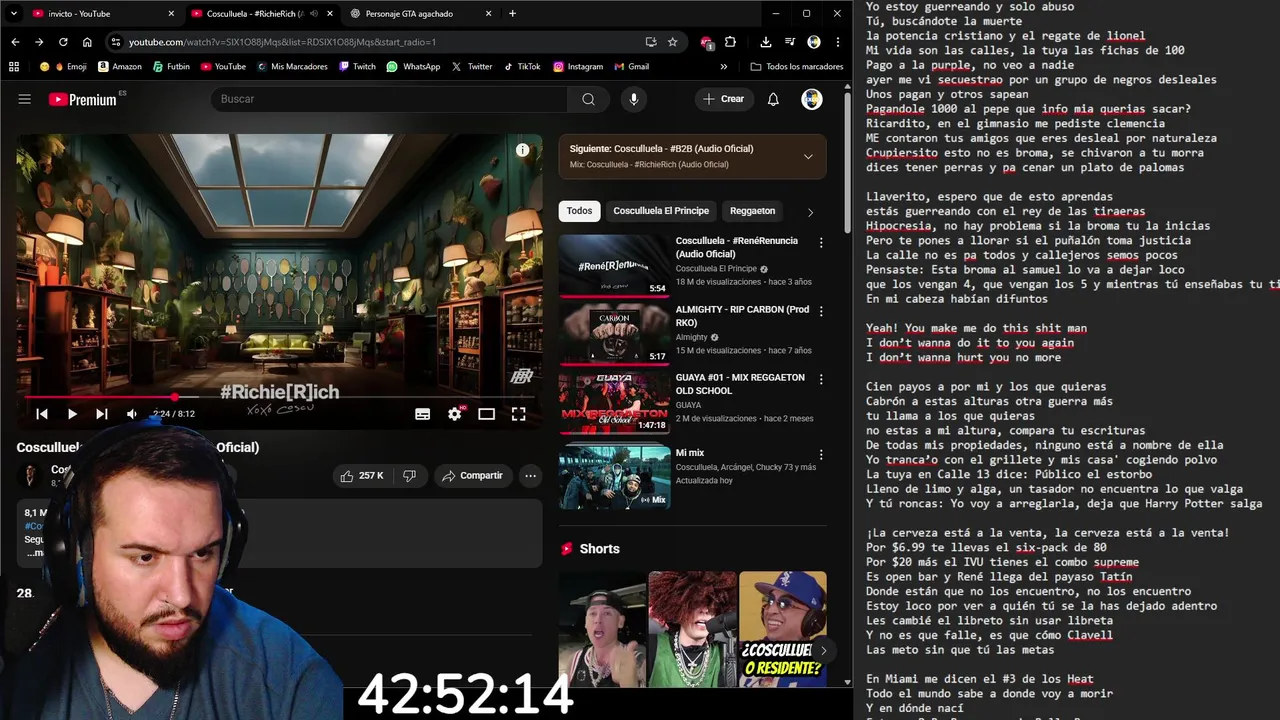
Task: Open more actions below the video
Action: (x=530, y=476)
